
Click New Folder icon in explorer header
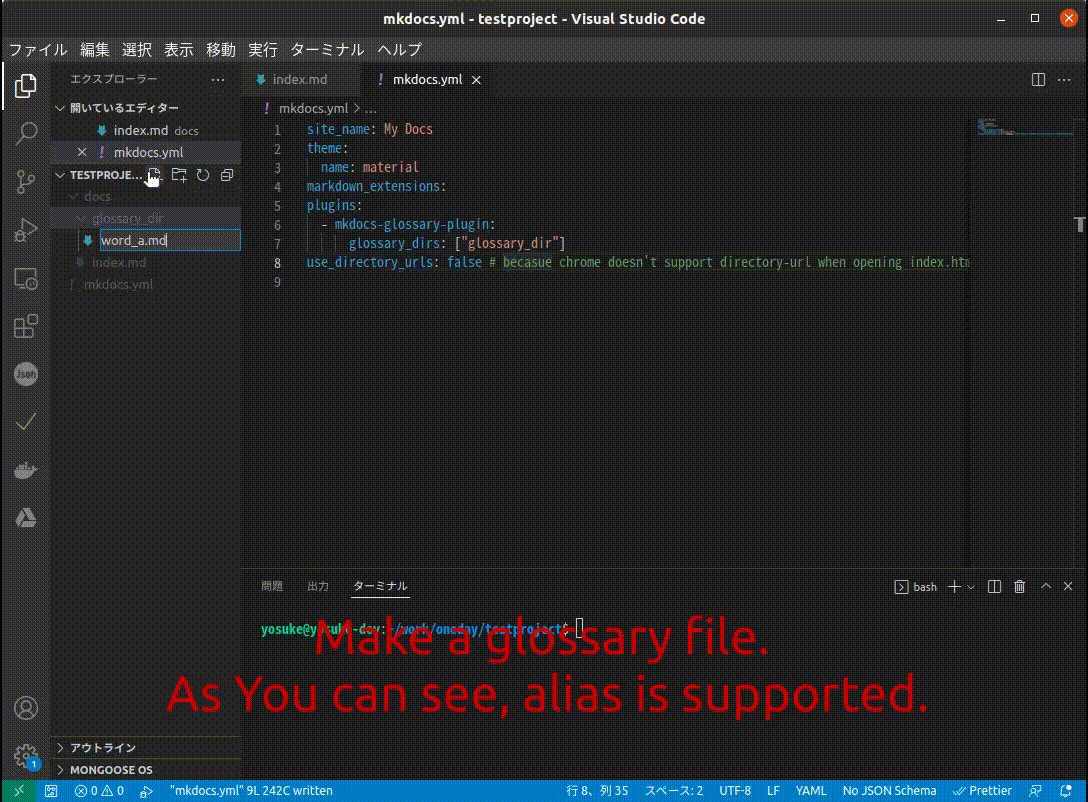(179, 175)
